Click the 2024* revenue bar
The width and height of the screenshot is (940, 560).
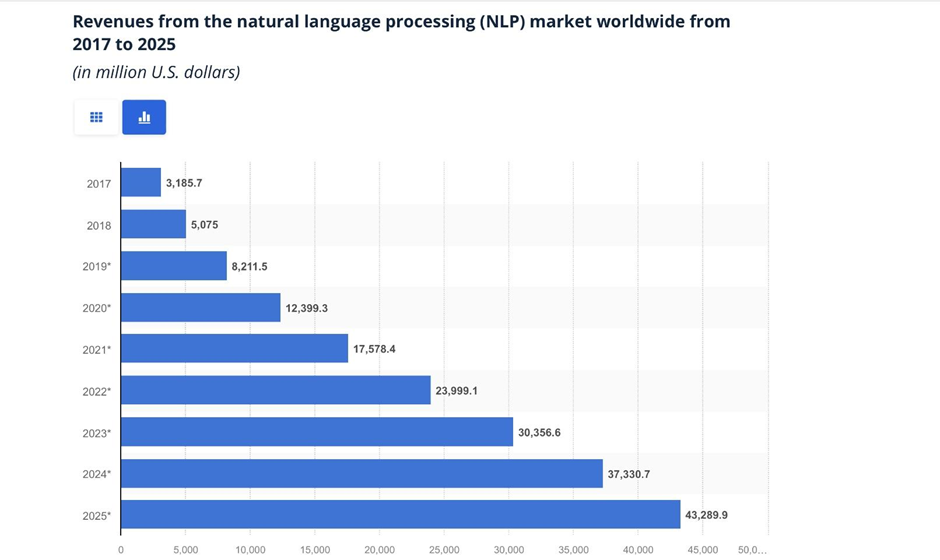[x=361, y=473]
